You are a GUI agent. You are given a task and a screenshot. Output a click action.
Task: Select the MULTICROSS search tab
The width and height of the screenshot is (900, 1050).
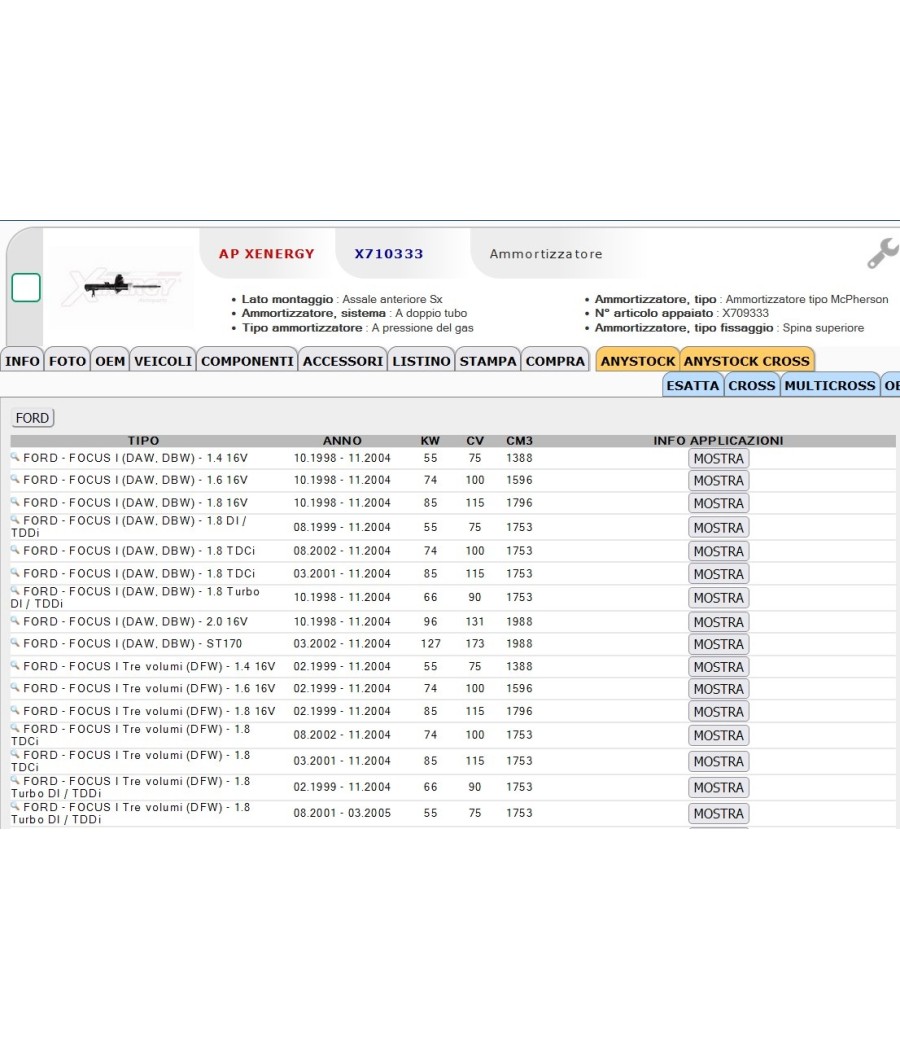coord(830,386)
